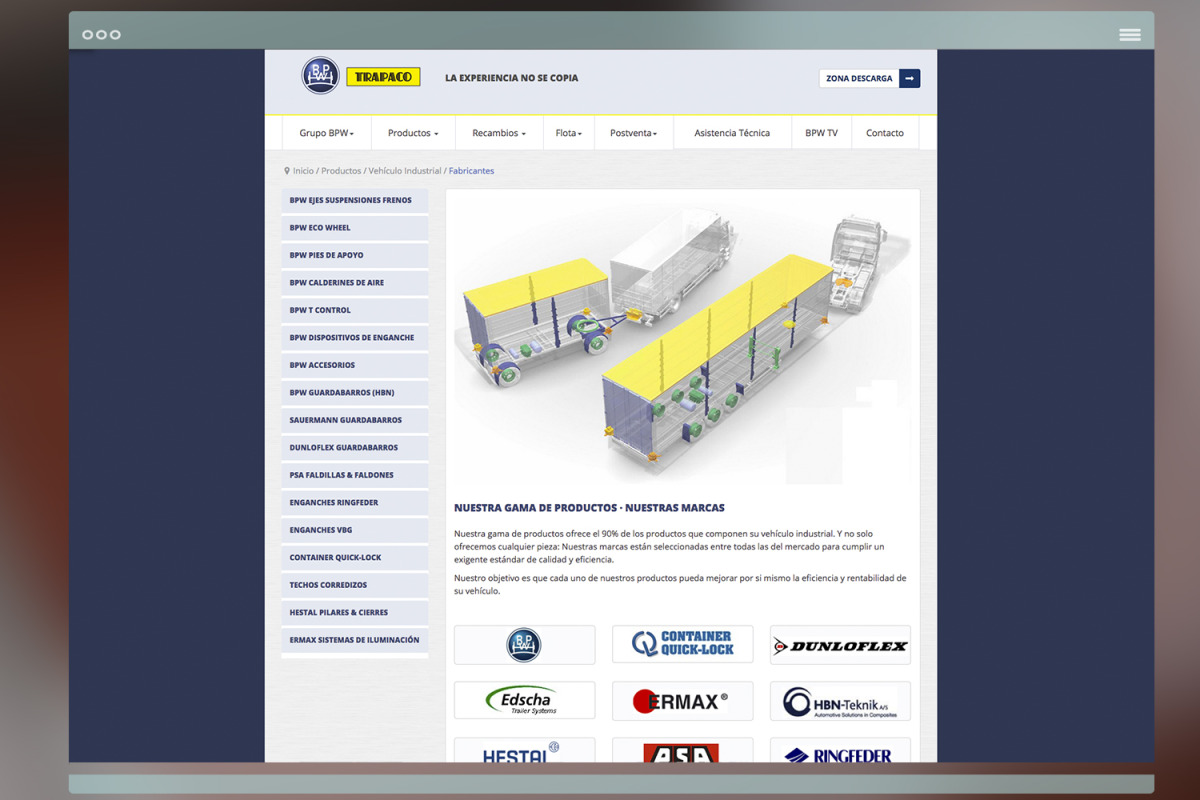Click Vehículo Industrial breadcrumb link

(x=405, y=171)
